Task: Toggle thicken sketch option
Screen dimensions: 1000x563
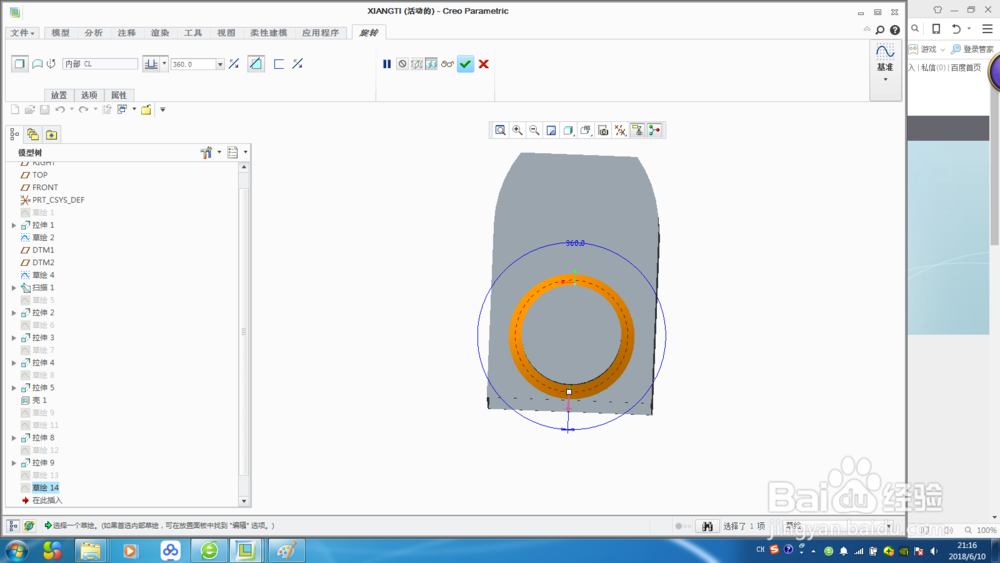Action: [279, 64]
